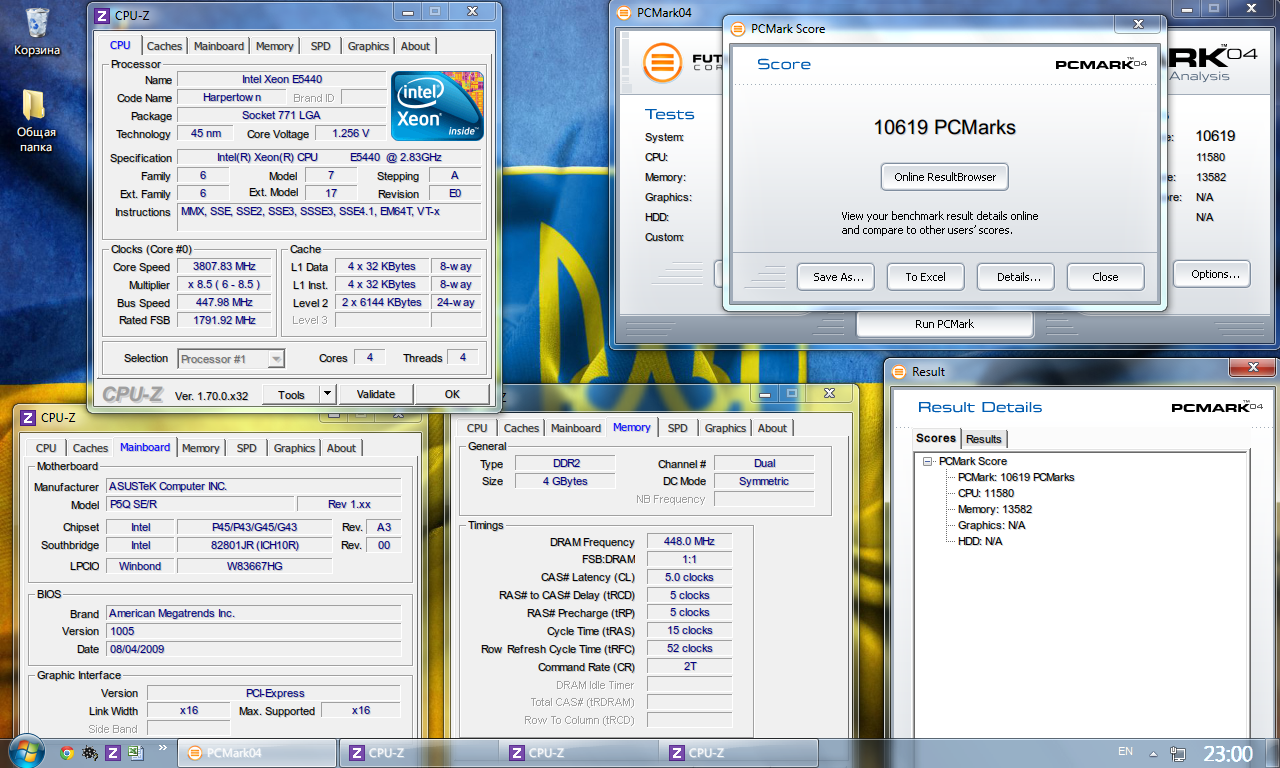Viewport: 1280px width, 768px height.
Task: Click the DDR2 memory type field
Action: click(x=564, y=464)
